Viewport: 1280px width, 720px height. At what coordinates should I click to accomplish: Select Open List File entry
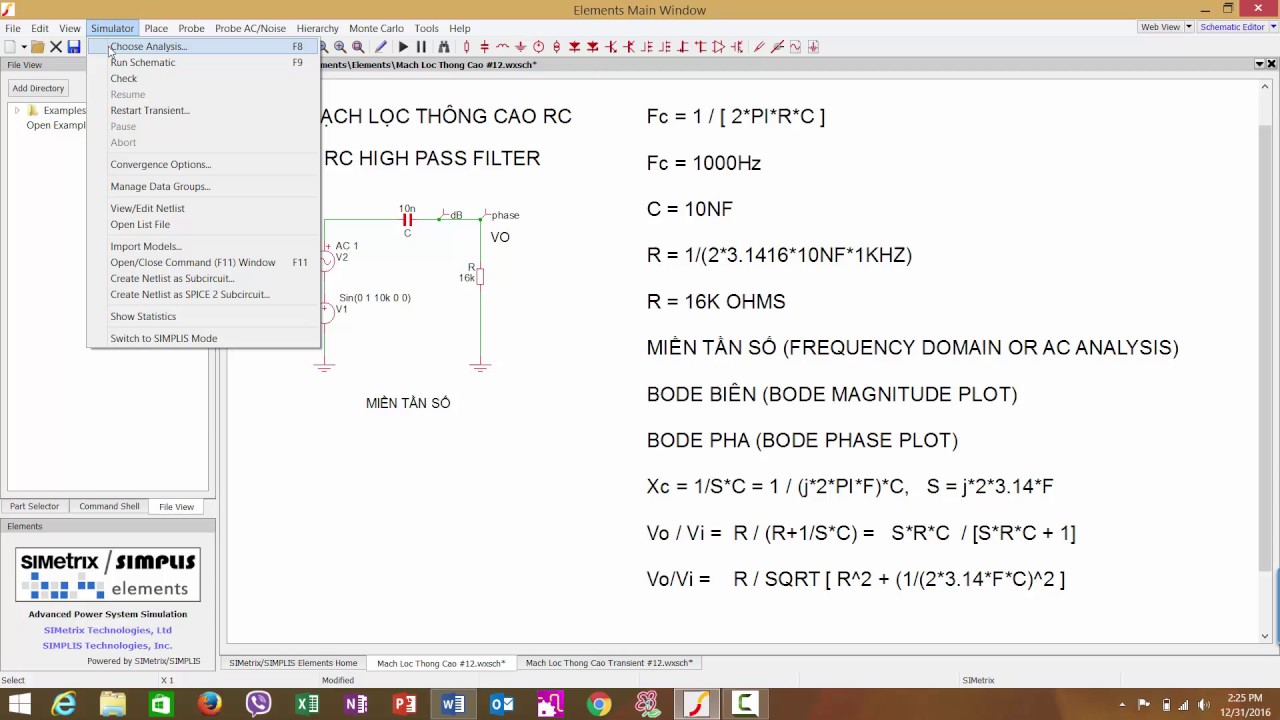coord(204,224)
